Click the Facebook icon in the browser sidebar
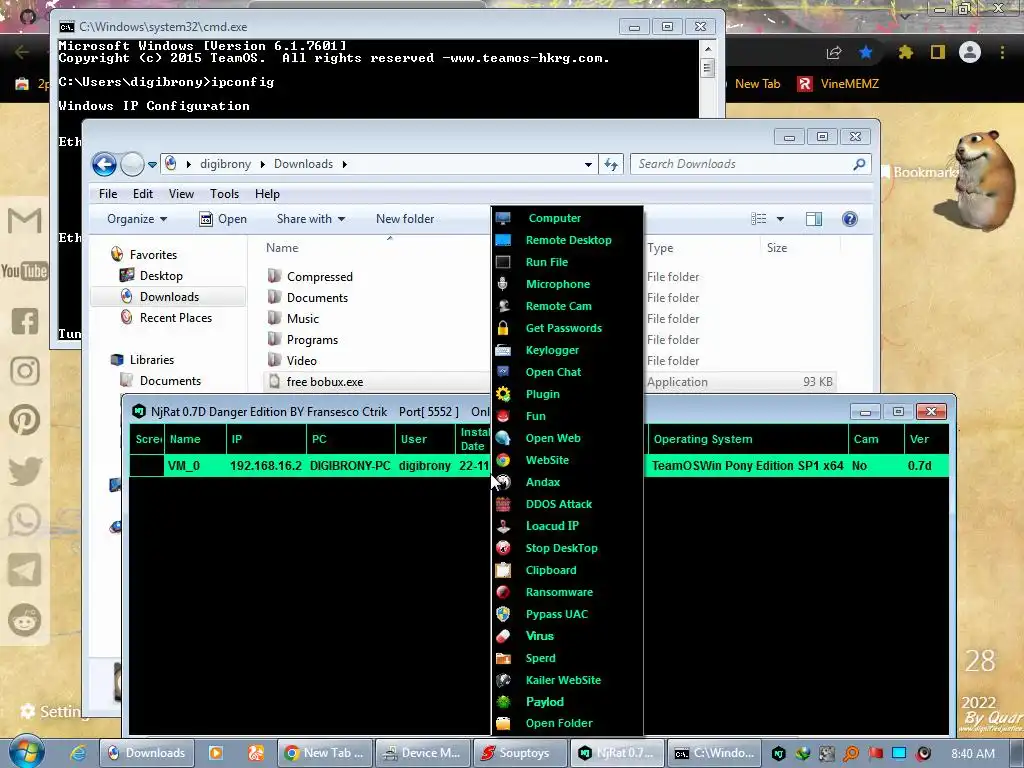The height and width of the screenshot is (768, 1024). coord(24,321)
